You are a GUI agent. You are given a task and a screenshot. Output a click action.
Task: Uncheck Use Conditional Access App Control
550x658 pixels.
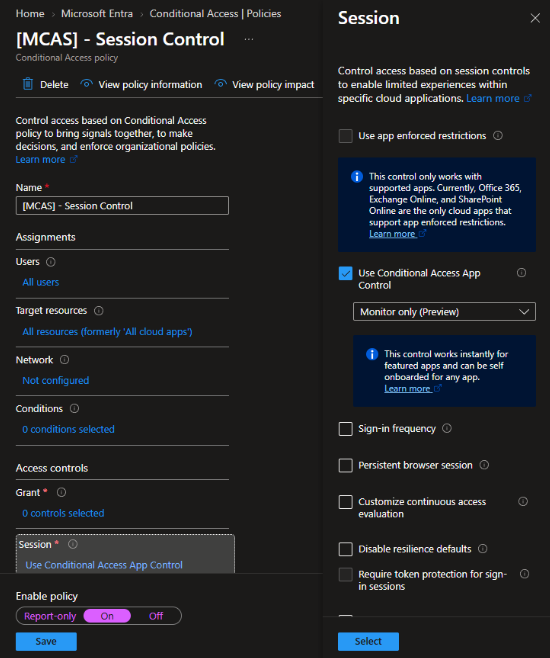point(346,274)
